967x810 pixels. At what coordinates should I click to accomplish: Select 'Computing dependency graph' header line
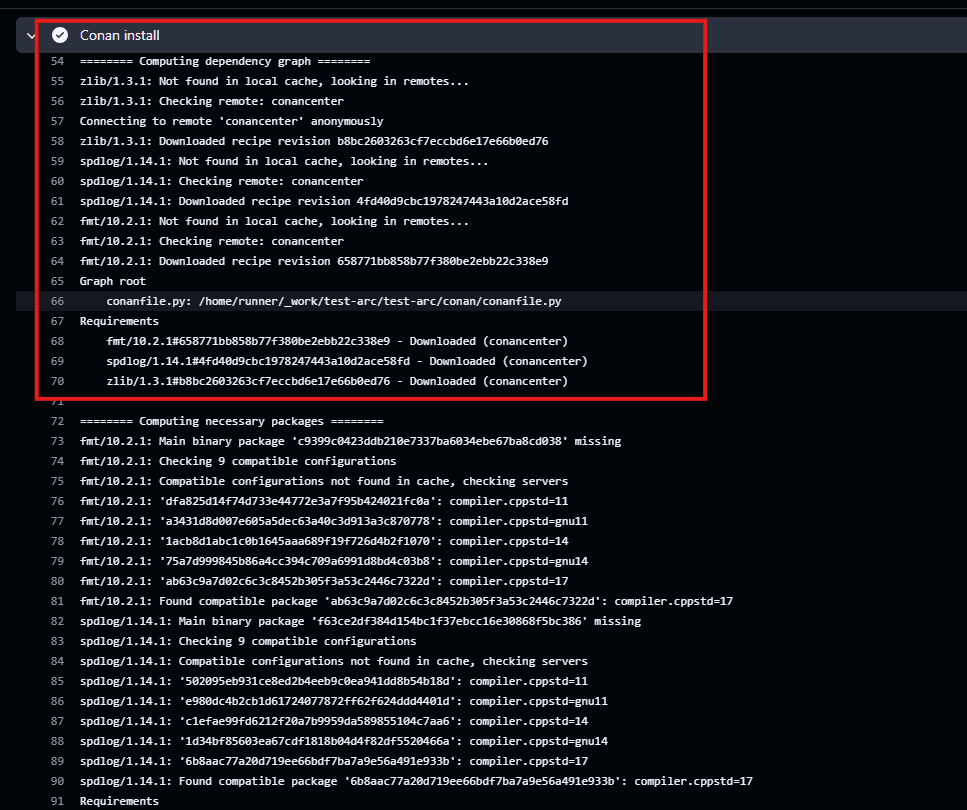click(225, 61)
